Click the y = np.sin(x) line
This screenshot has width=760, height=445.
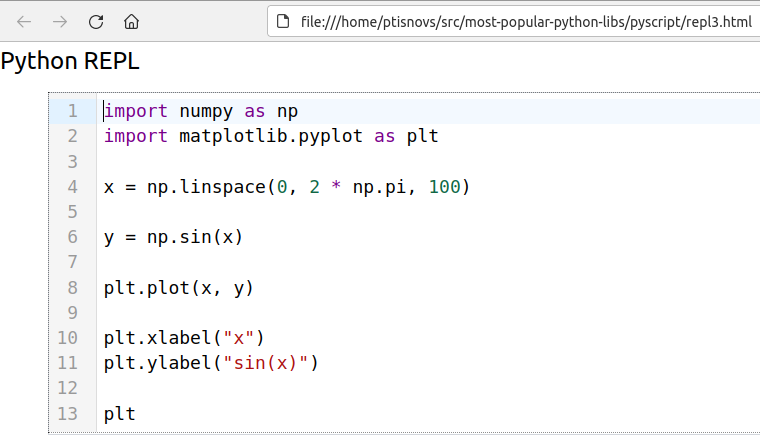pos(173,237)
